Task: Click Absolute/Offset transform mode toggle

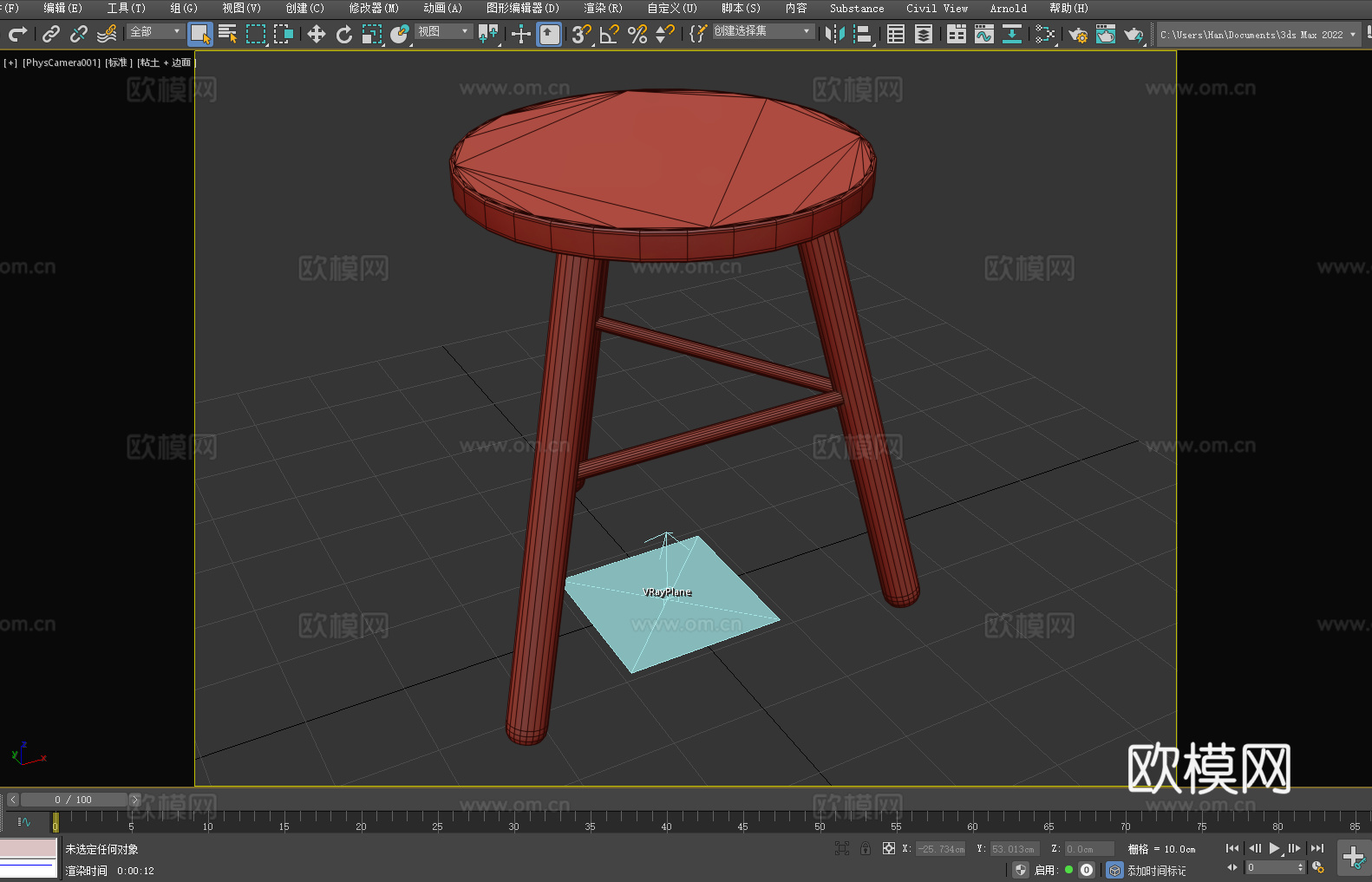Action: tap(889, 848)
